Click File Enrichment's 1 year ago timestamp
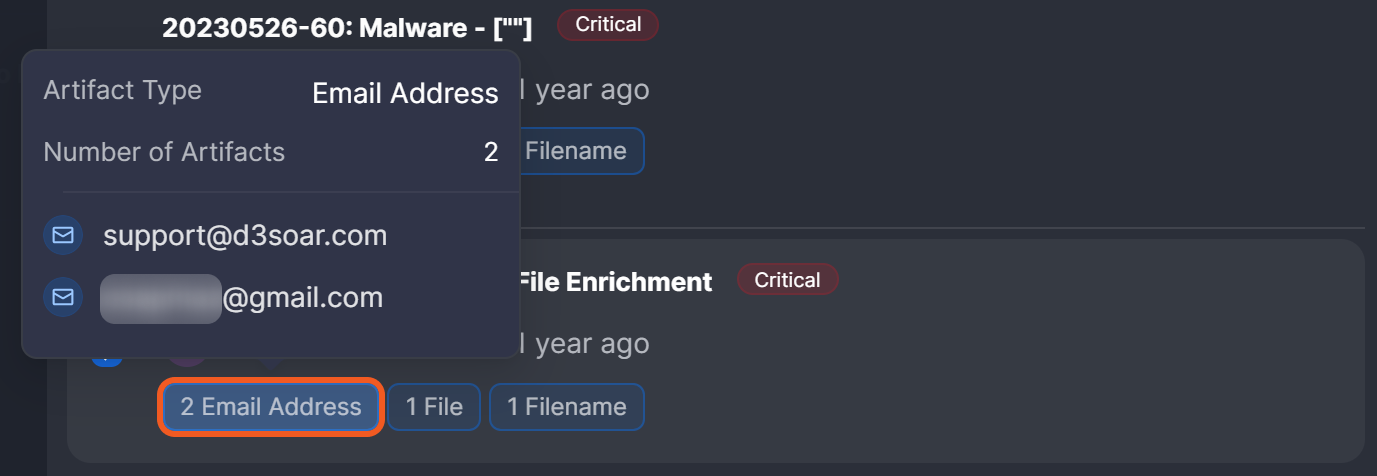This screenshot has height=476, width=1377. [x=585, y=344]
